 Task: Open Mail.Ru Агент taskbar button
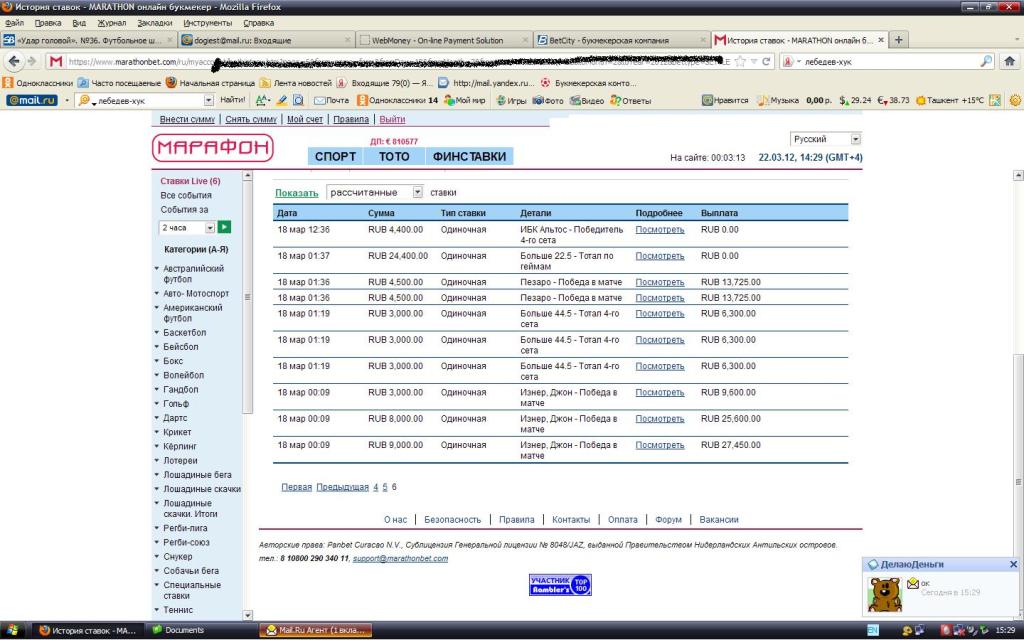316,630
